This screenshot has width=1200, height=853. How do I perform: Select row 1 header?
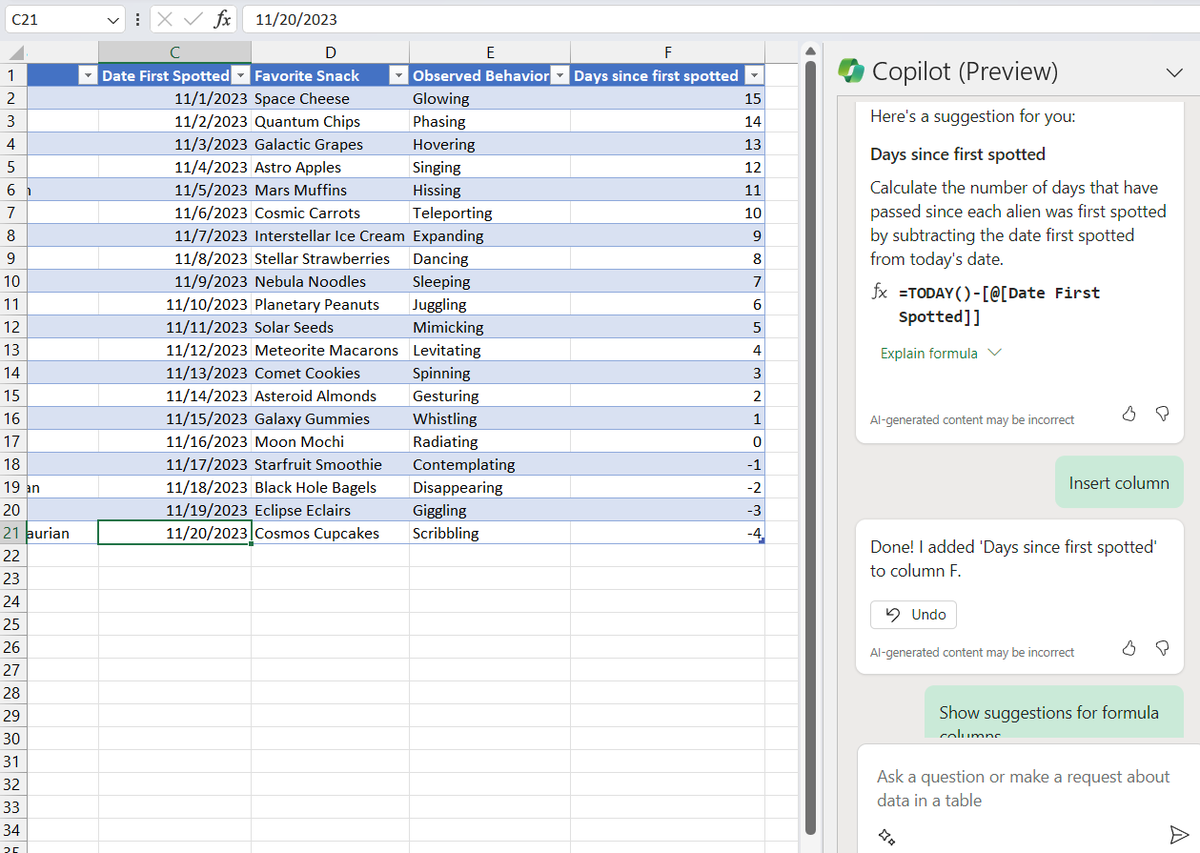tap(12, 76)
